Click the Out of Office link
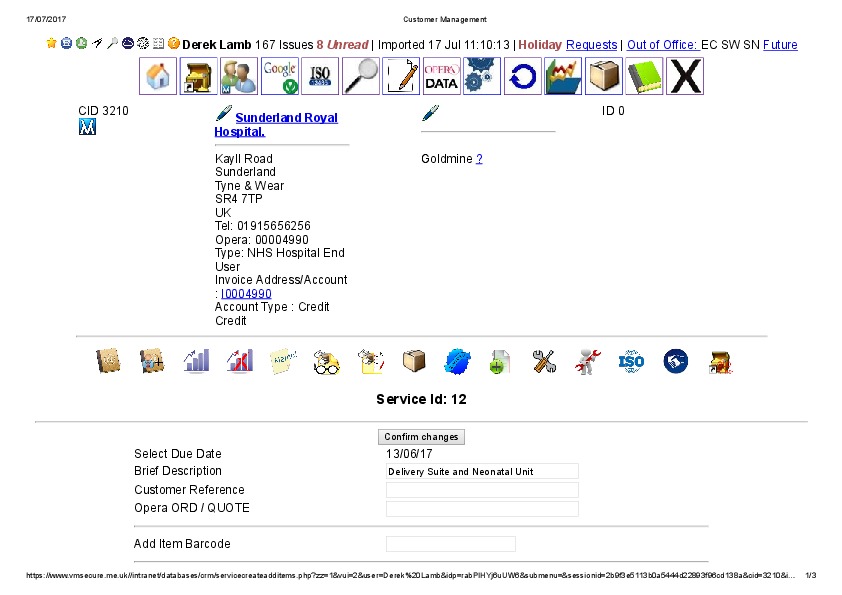The height and width of the screenshot is (595, 842). click(x=661, y=45)
